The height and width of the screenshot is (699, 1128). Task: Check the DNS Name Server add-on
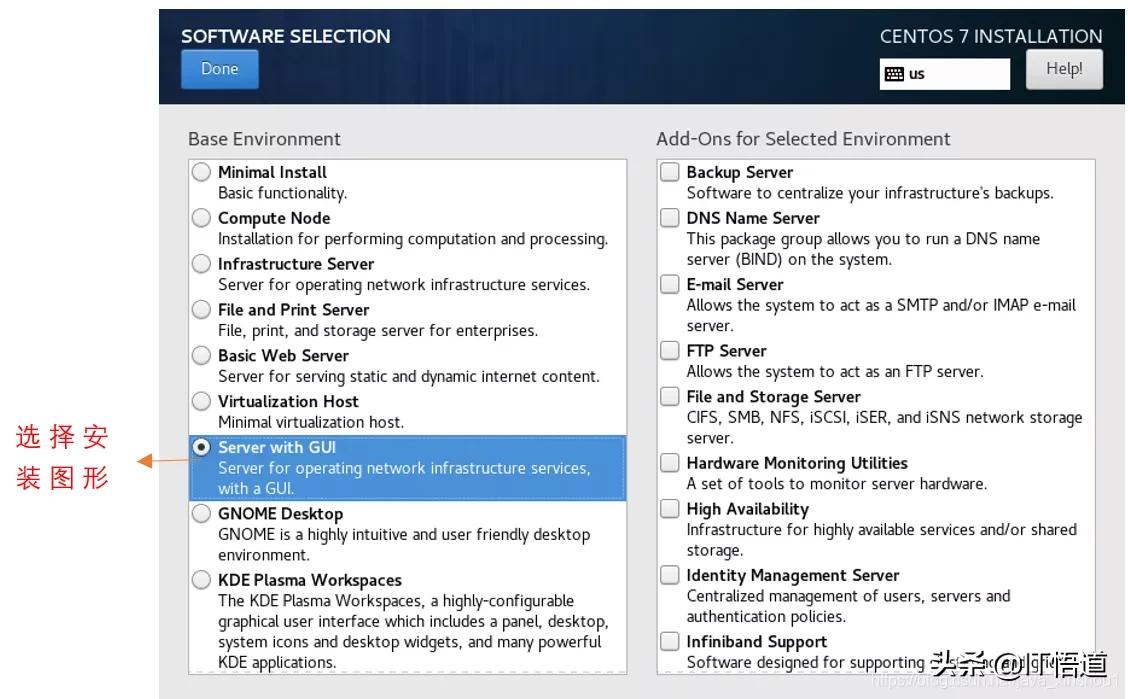(x=670, y=218)
